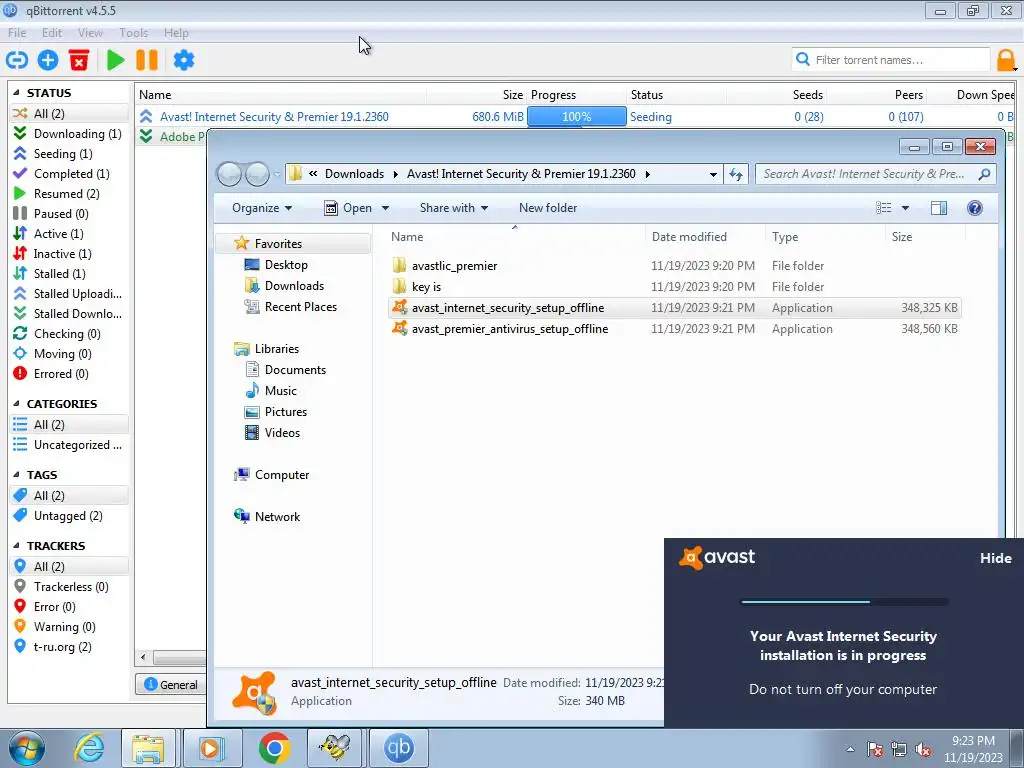Click into the Filter torrent names field

891,60
